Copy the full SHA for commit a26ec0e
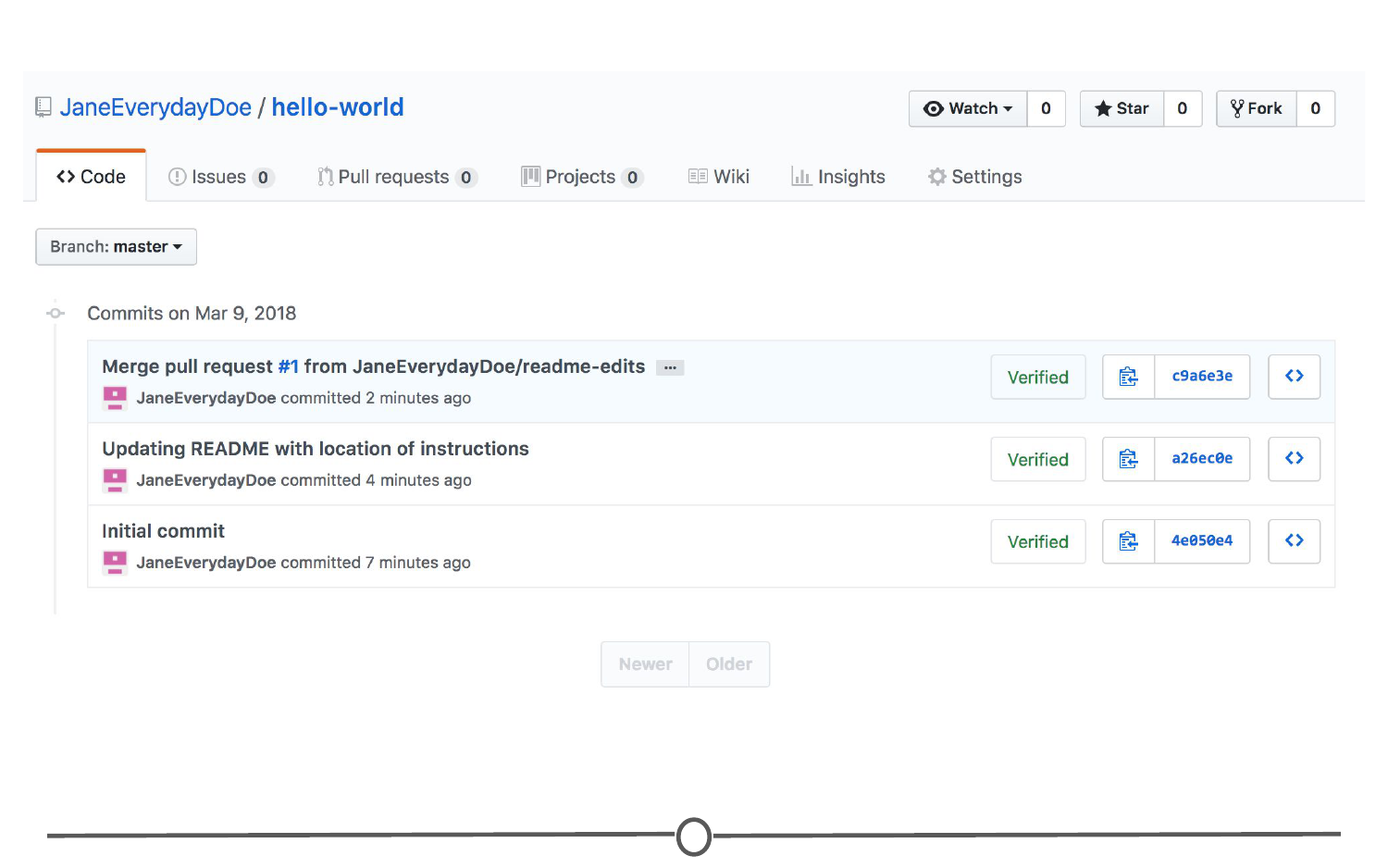The image size is (1388, 868). tap(1128, 459)
